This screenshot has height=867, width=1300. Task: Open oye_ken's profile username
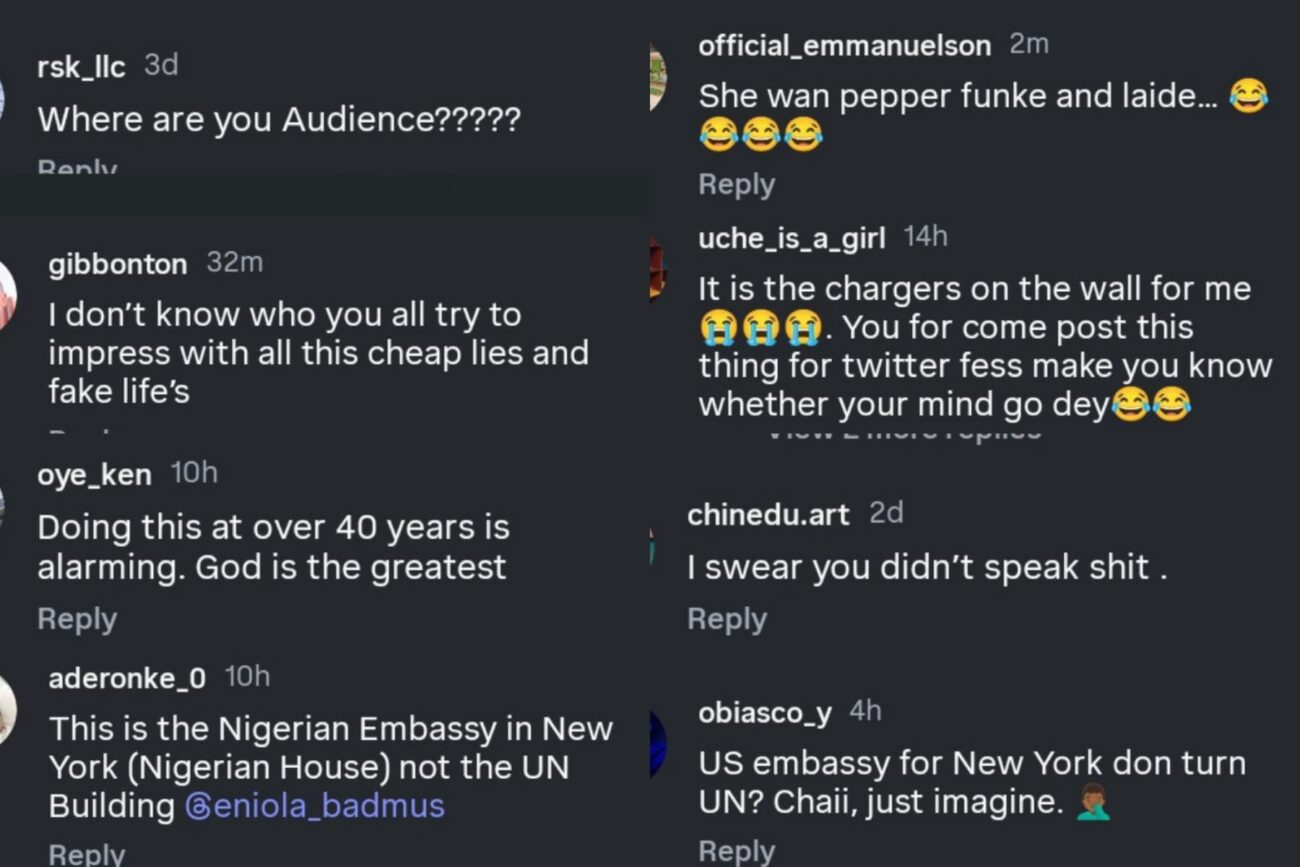click(94, 474)
